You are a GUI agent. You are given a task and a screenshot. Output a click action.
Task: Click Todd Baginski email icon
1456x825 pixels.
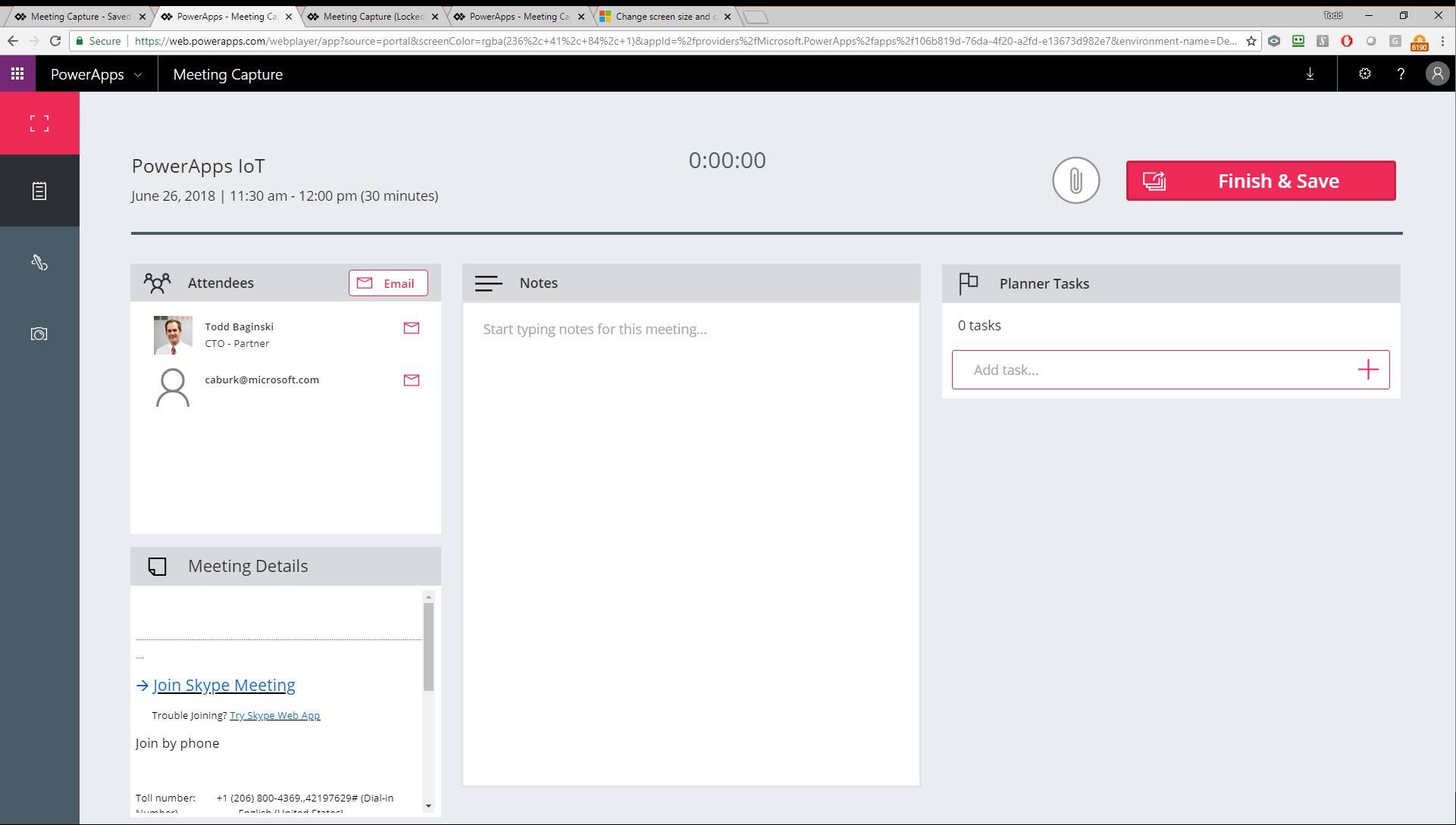click(x=411, y=328)
